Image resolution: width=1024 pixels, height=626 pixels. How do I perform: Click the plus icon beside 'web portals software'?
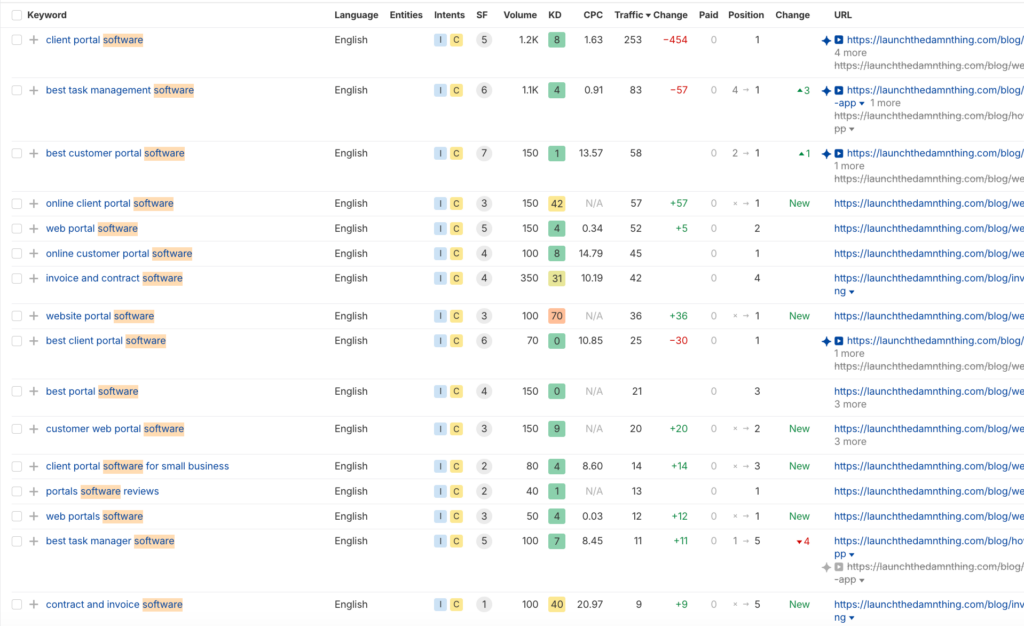tap(33, 516)
